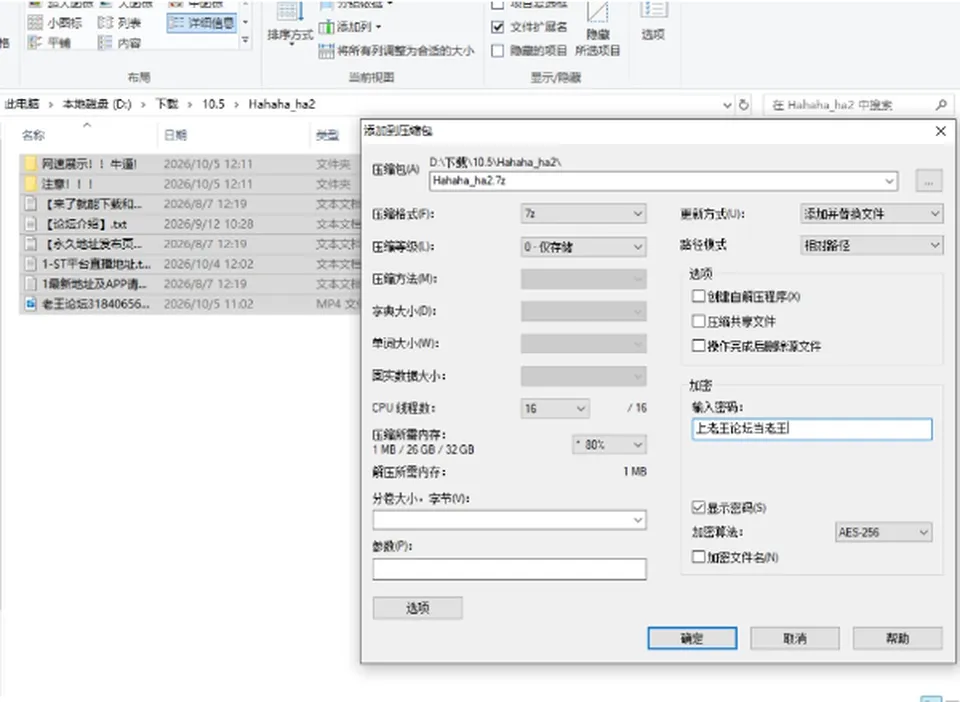960x702 pixels.
Task: Open the 更新方式 dropdown
Action: coord(871,214)
